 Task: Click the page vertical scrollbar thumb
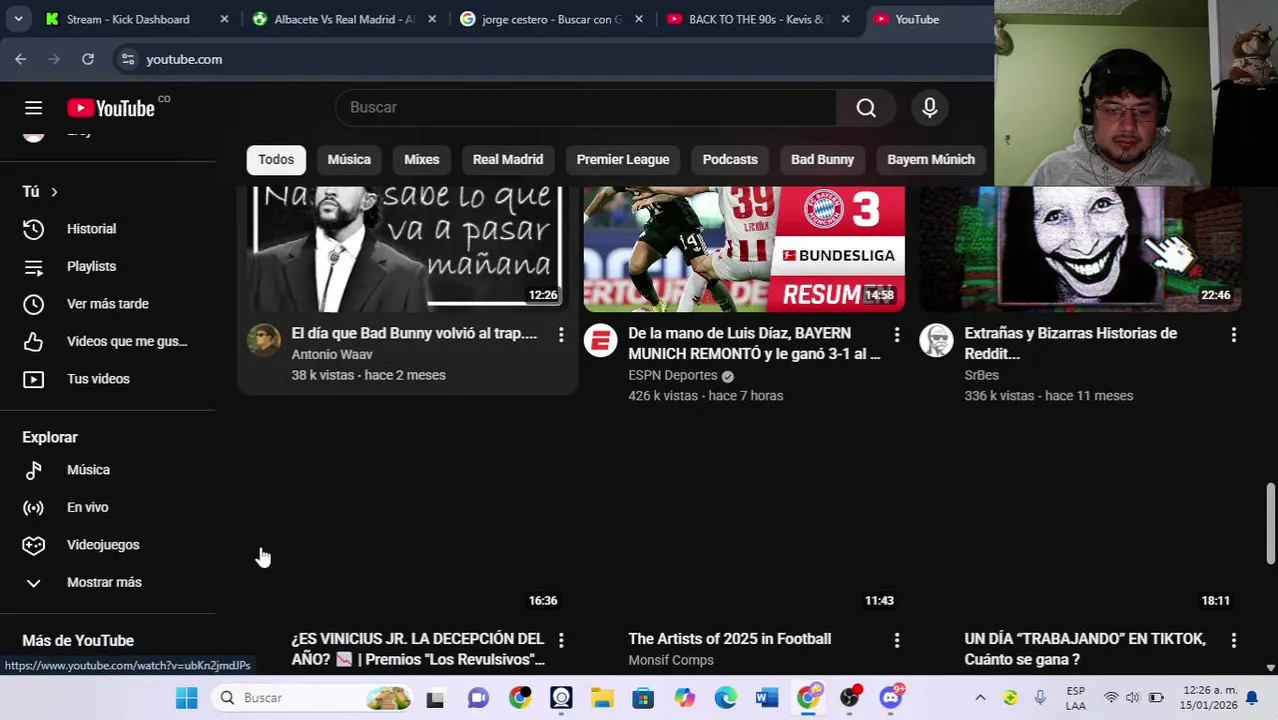coord(1271,523)
